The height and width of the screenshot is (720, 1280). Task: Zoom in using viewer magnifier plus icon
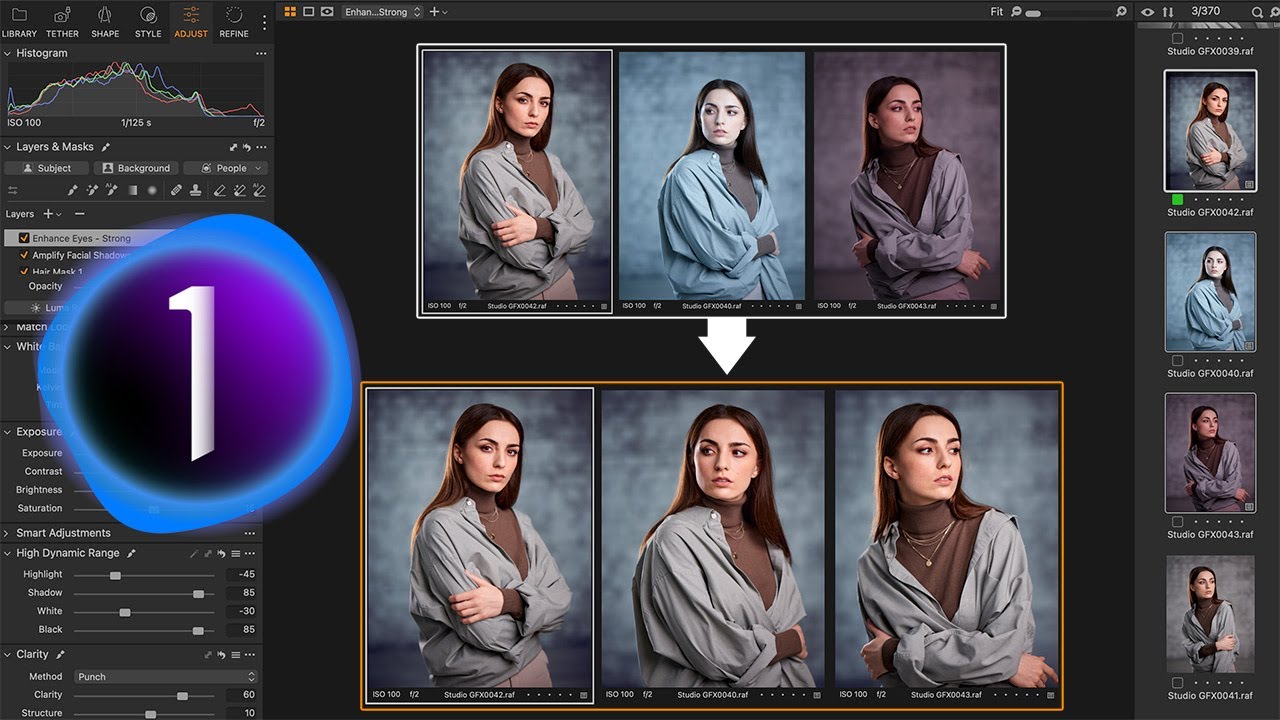click(1122, 12)
